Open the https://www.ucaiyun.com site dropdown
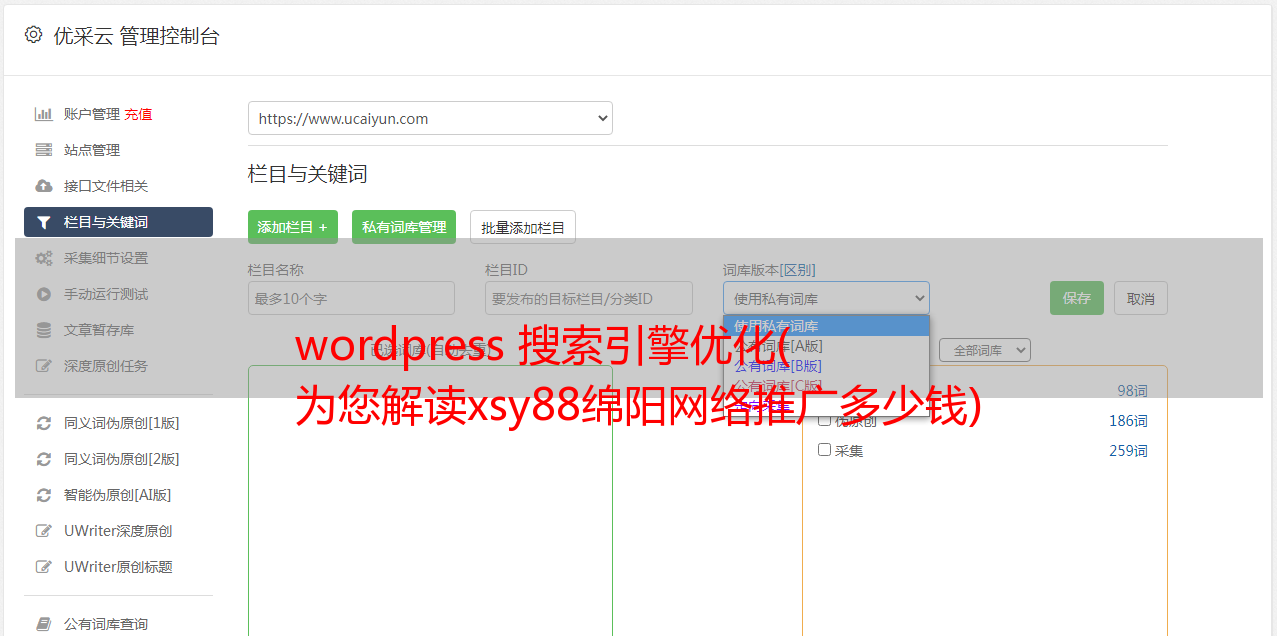Image resolution: width=1277 pixels, height=636 pixels. point(430,118)
